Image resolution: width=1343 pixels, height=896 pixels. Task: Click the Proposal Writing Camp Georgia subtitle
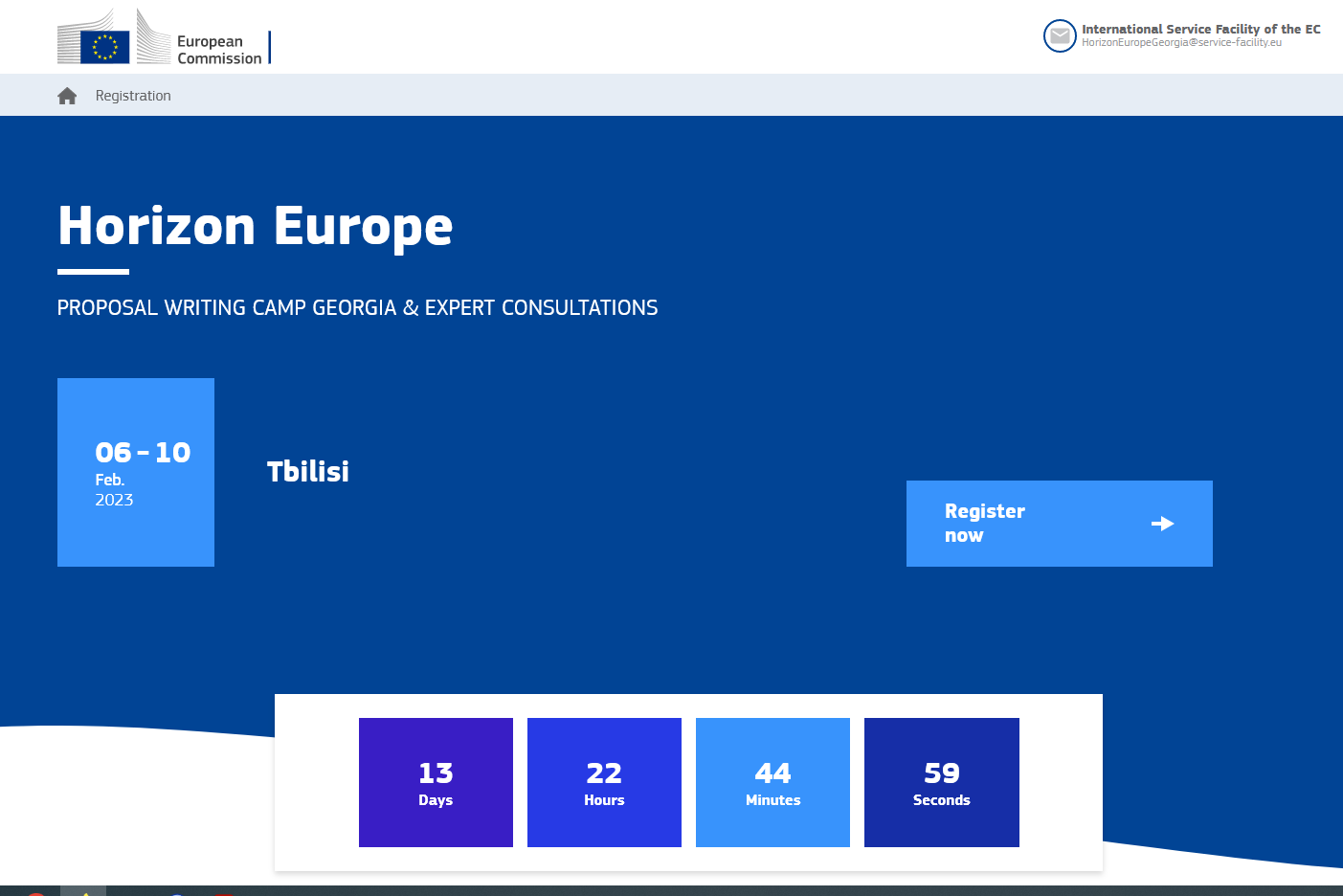click(357, 308)
